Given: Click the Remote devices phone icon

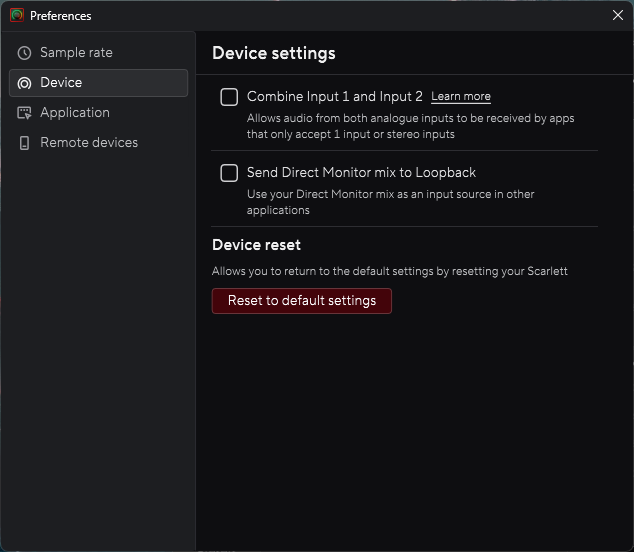Looking at the screenshot, I should (x=24, y=143).
